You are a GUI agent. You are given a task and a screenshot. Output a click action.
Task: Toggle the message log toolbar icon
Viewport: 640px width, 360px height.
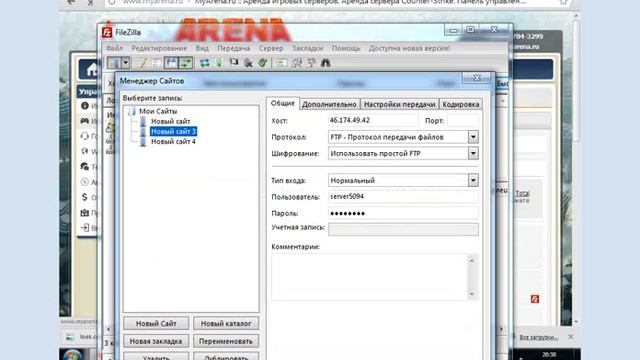point(142,63)
